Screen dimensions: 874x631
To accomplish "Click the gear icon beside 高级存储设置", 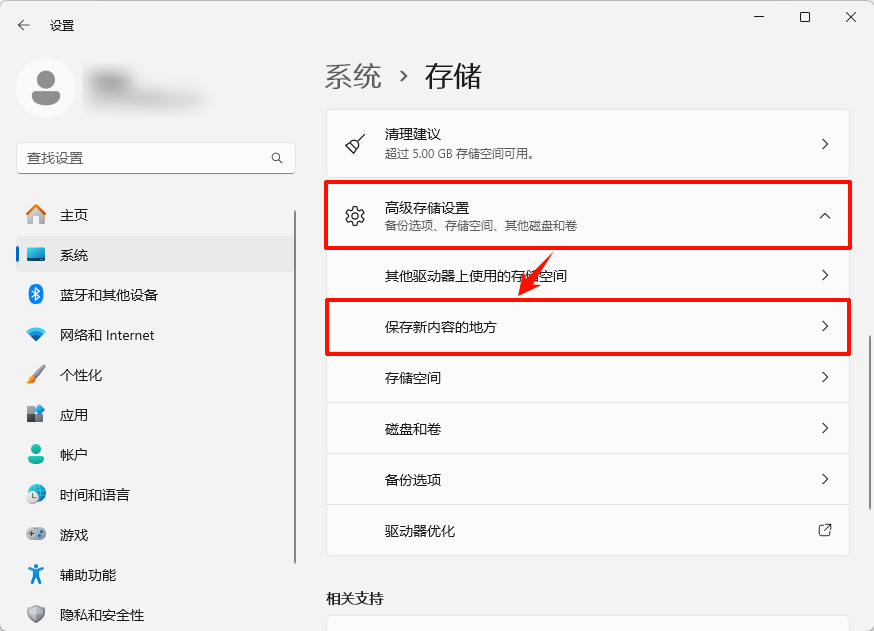I will point(355,215).
